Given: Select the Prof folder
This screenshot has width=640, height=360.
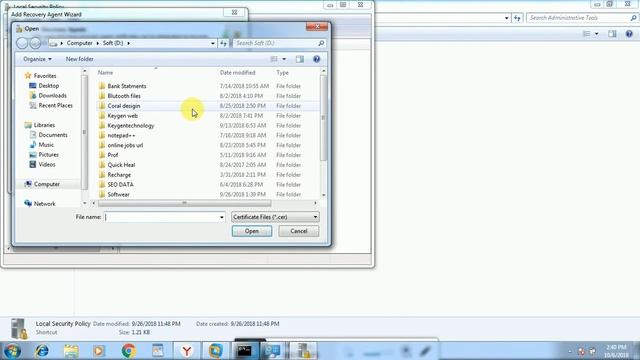Looking at the screenshot, I should pyautogui.click(x=113, y=155).
